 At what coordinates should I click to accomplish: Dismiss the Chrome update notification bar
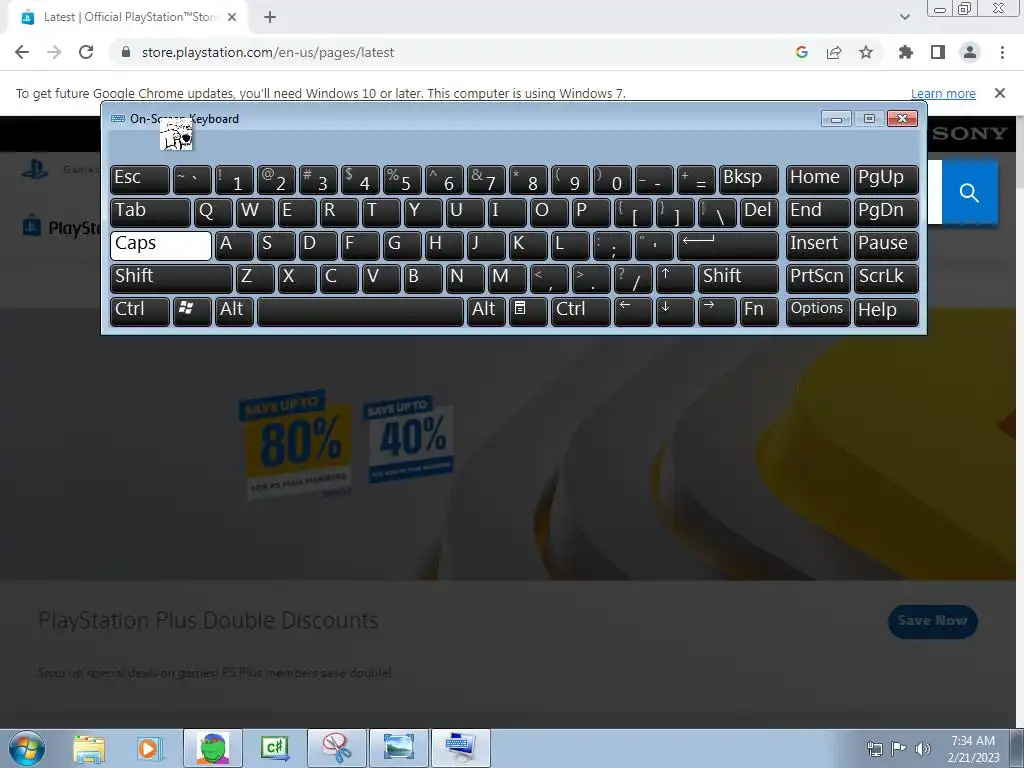point(999,93)
